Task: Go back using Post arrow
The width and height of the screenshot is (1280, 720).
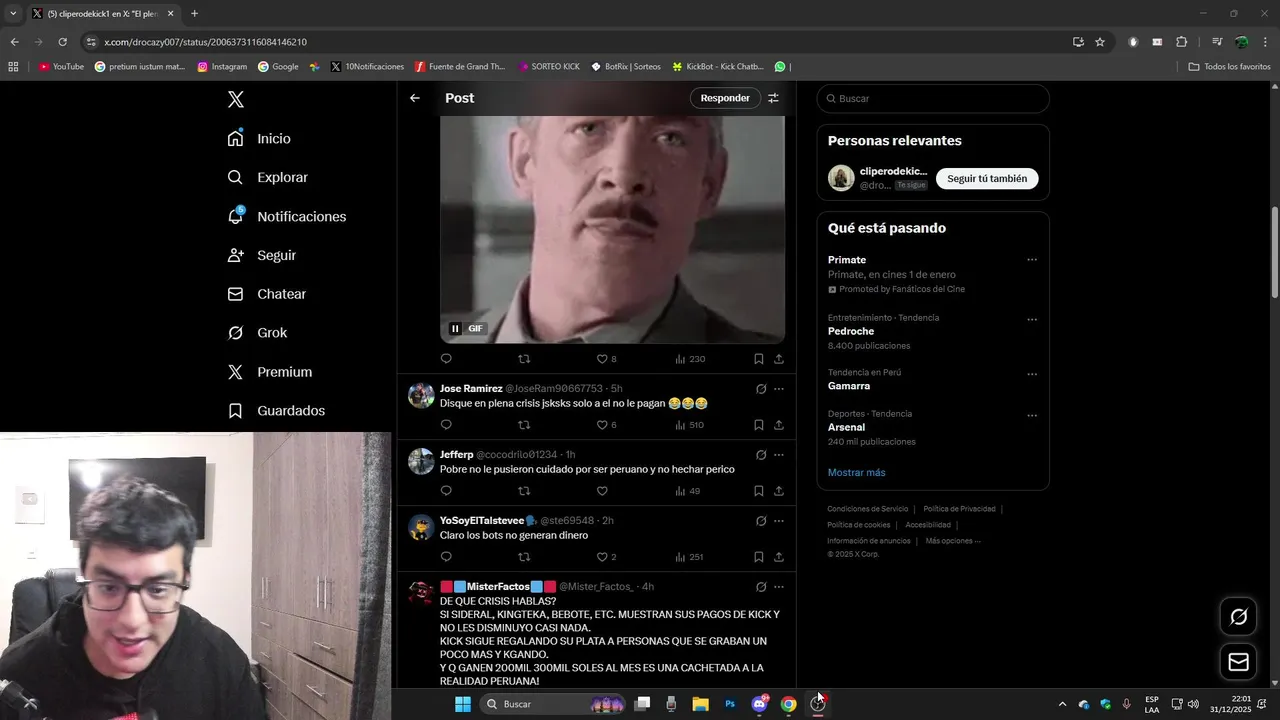Action: [x=415, y=98]
